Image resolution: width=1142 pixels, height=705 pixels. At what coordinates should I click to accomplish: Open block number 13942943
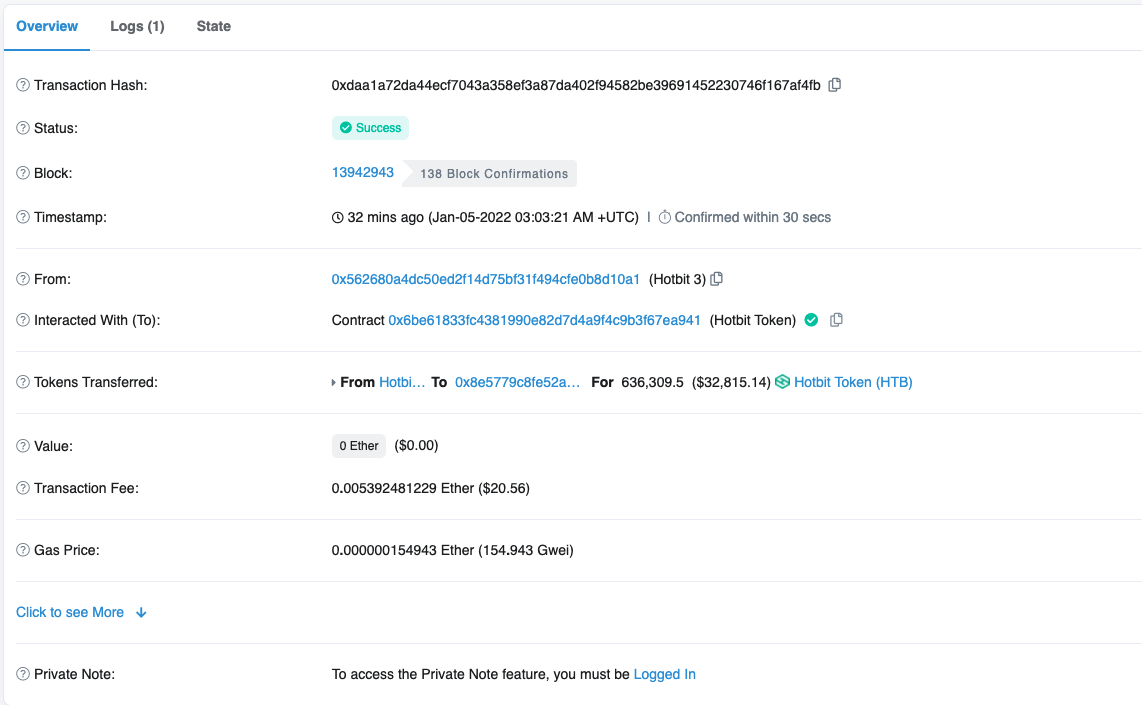(363, 172)
